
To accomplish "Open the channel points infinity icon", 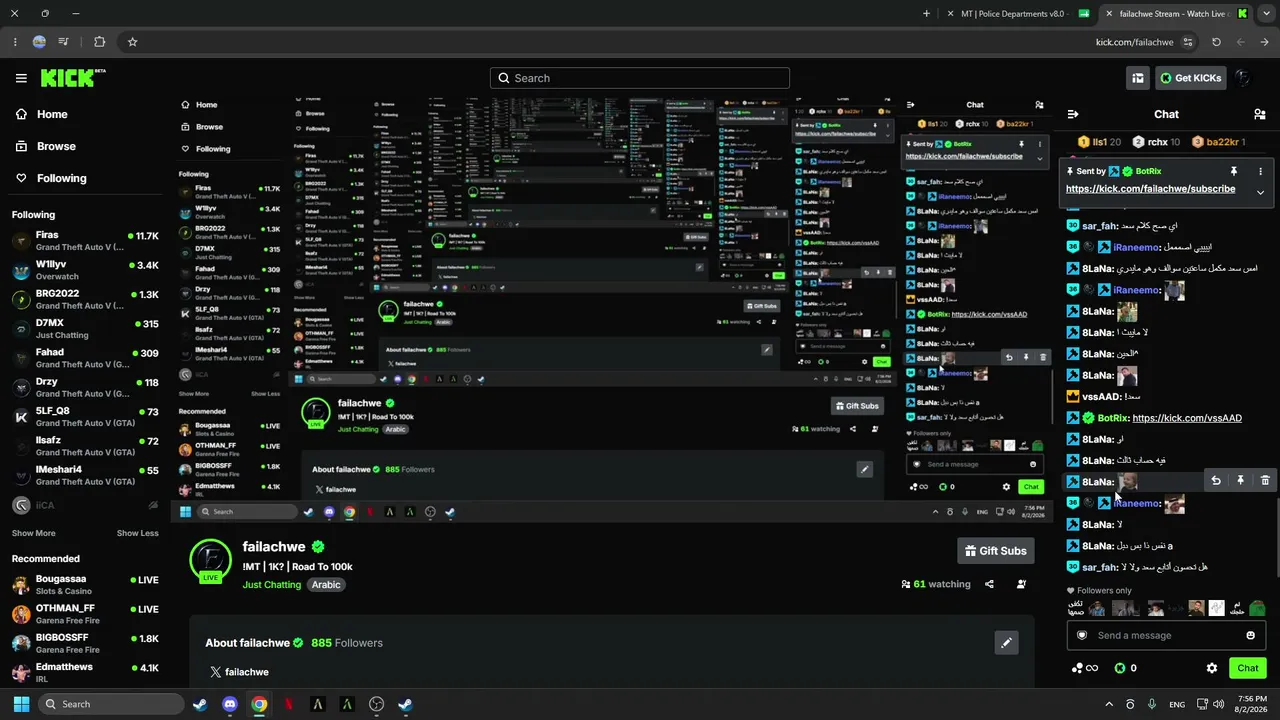I will point(1084,668).
